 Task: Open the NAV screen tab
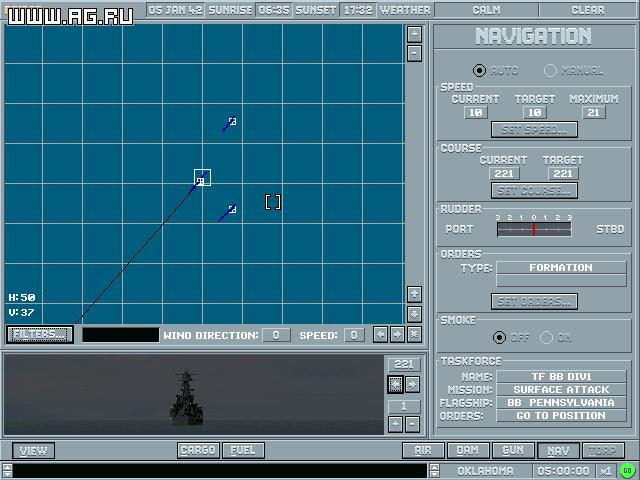(x=558, y=451)
